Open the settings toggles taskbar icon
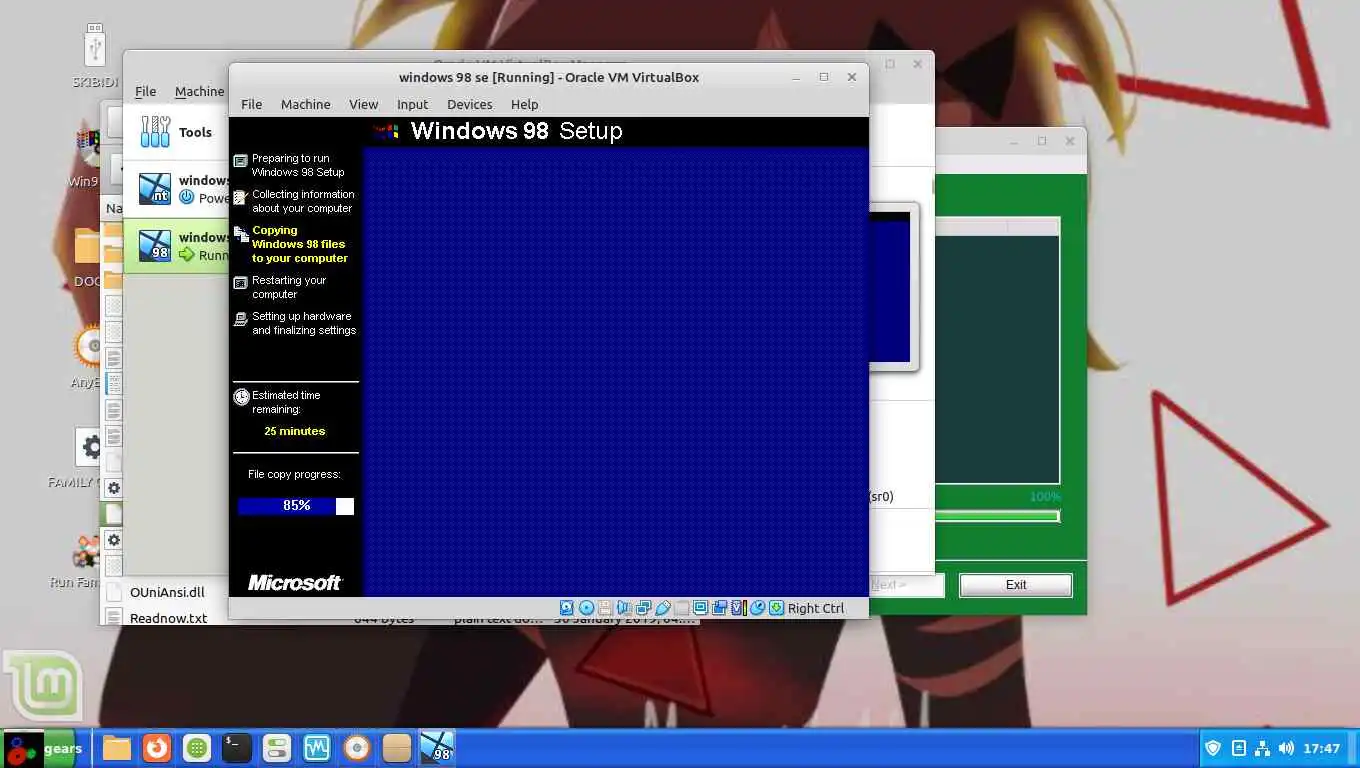Image resolution: width=1360 pixels, height=768 pixels. coord(277,748)
